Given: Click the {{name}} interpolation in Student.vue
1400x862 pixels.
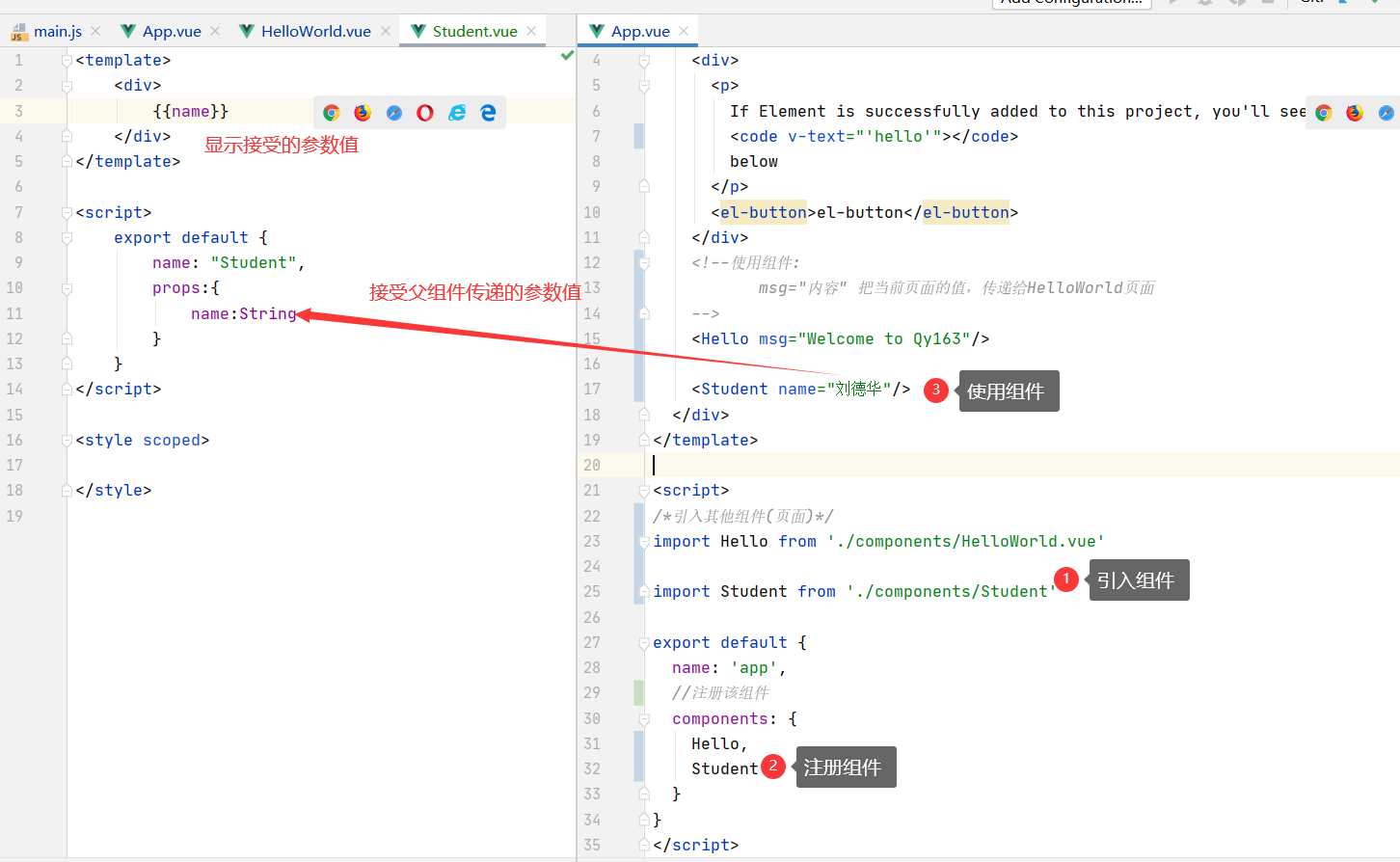Looking at the screenshot, I should pyautogui.click(x=191, y=111).
